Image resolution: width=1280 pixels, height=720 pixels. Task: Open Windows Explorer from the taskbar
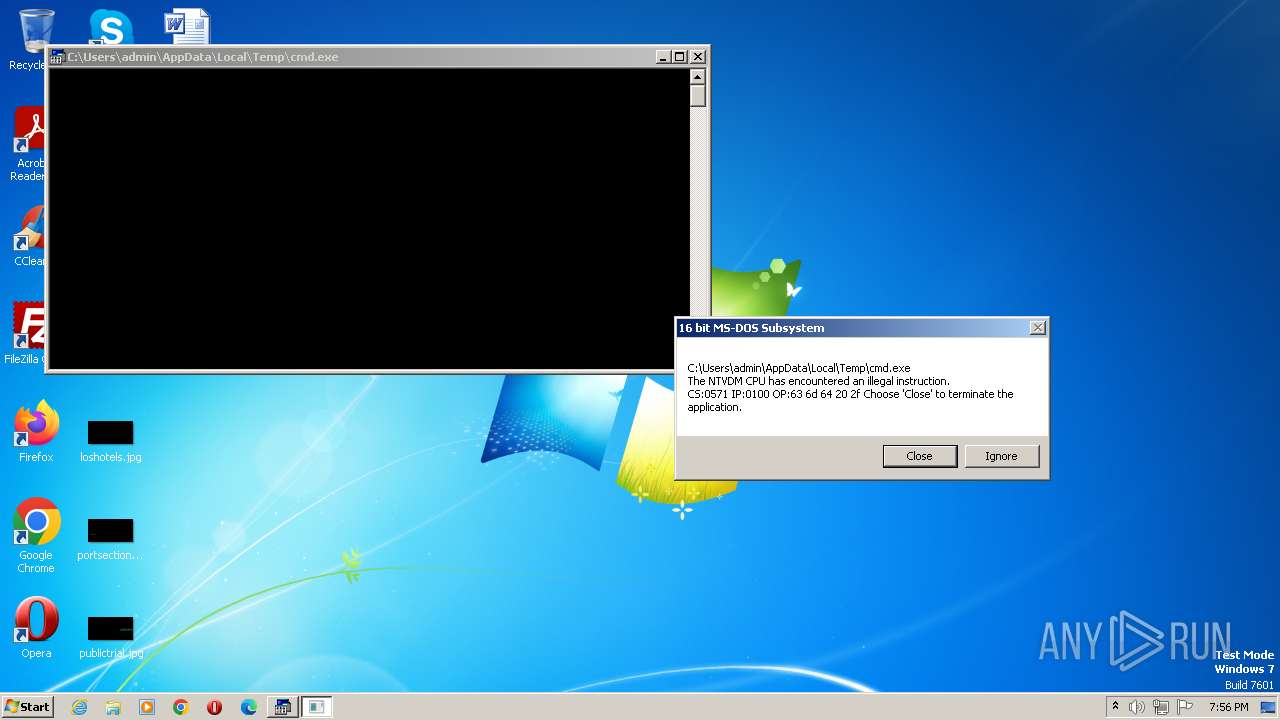coord(113,707)
